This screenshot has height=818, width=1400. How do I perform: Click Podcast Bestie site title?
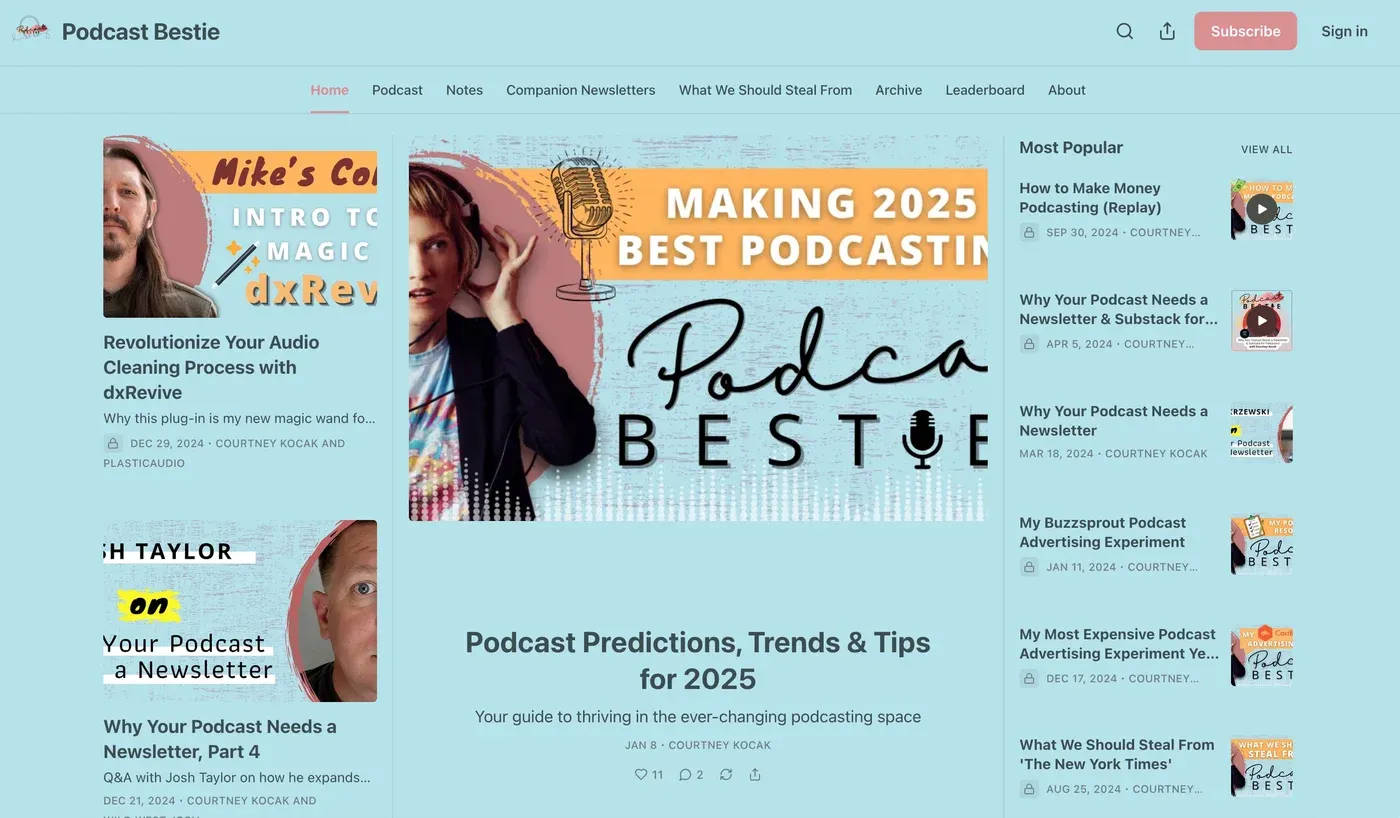pos(140,31)
